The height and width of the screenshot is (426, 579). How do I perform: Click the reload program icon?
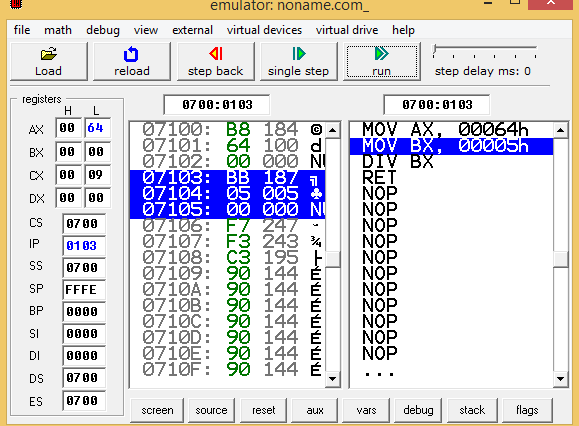[x=131, y=54]
